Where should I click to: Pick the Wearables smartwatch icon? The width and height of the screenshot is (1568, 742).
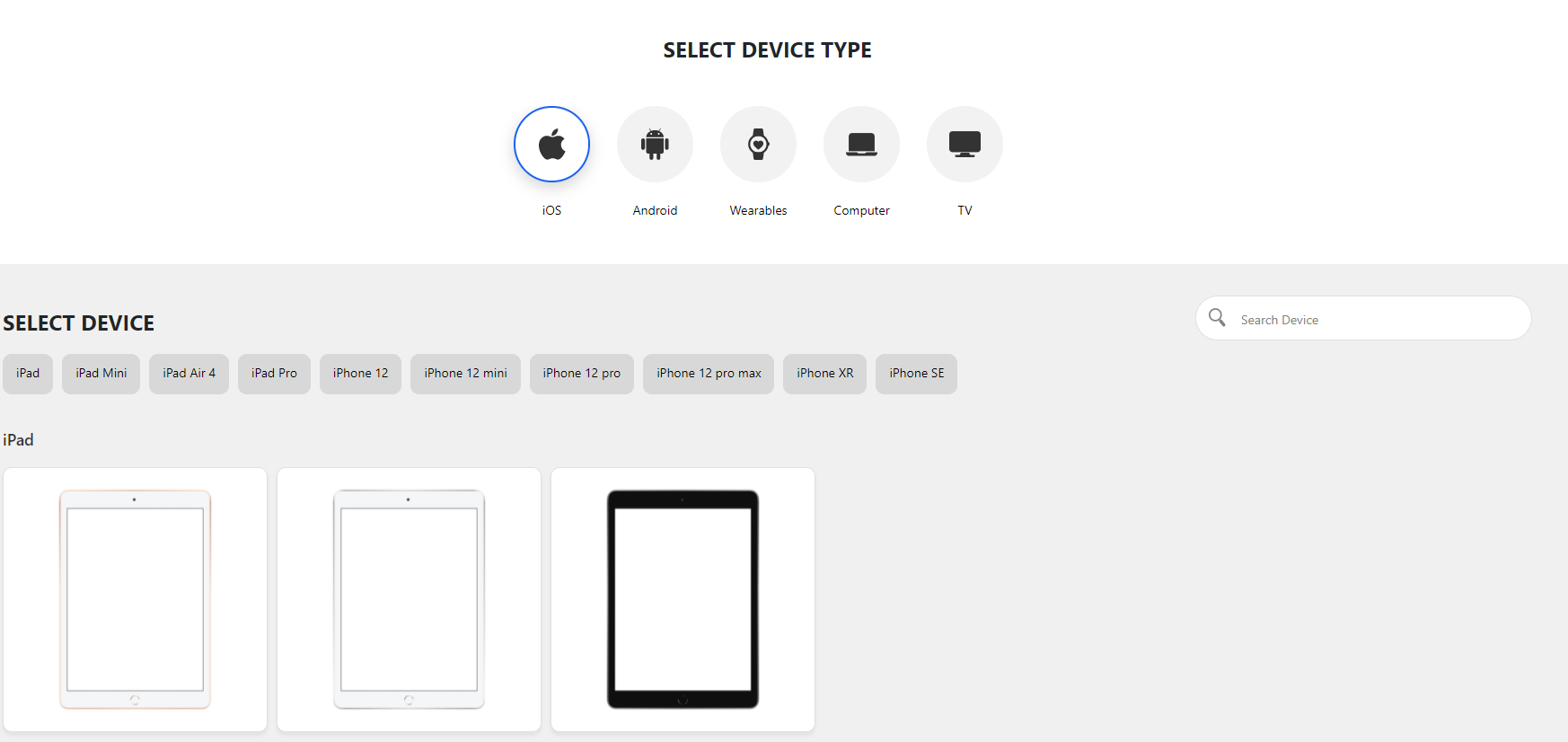point(758,144)
